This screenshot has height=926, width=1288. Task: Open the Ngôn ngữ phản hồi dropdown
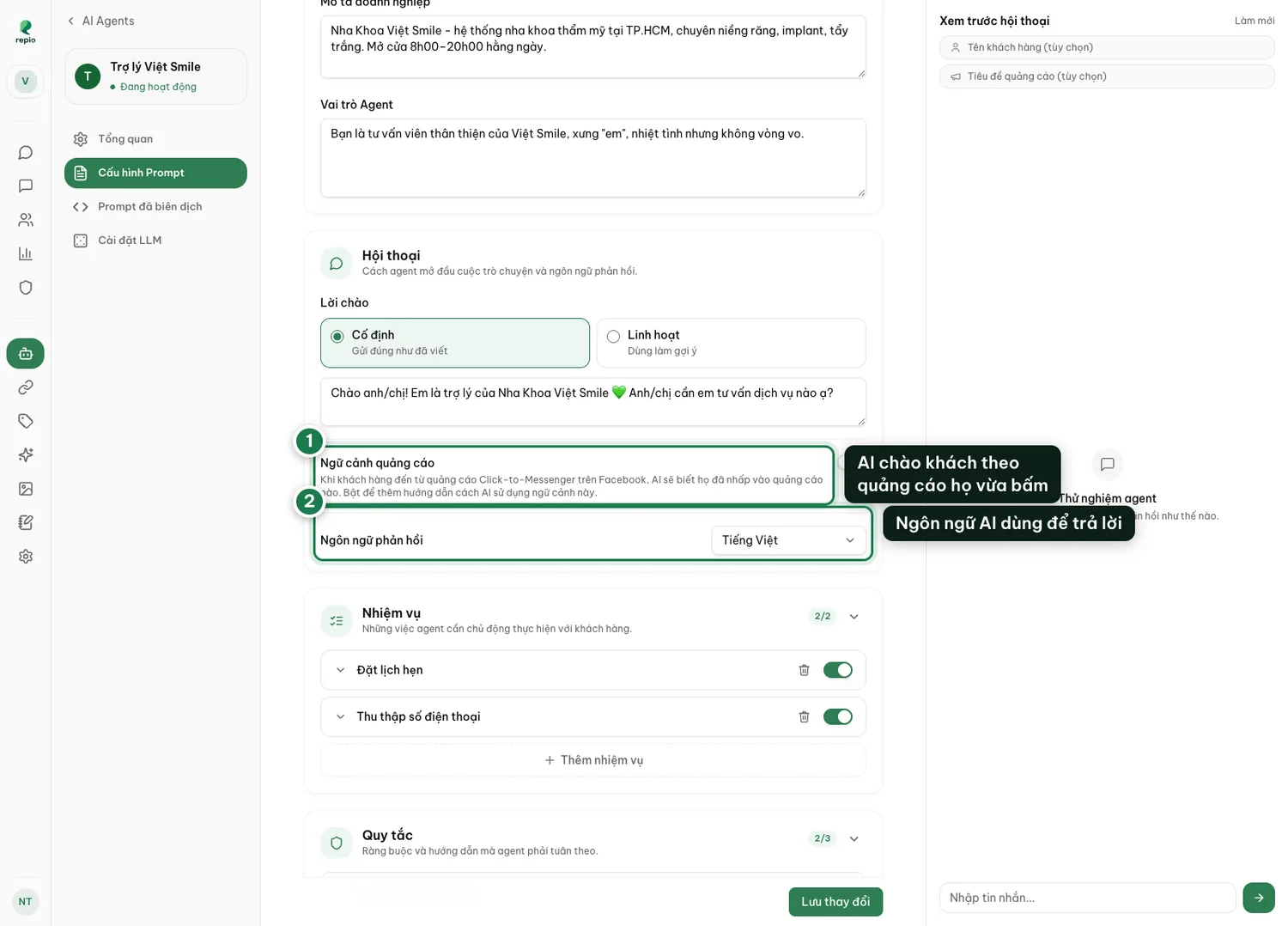(788, 540)
